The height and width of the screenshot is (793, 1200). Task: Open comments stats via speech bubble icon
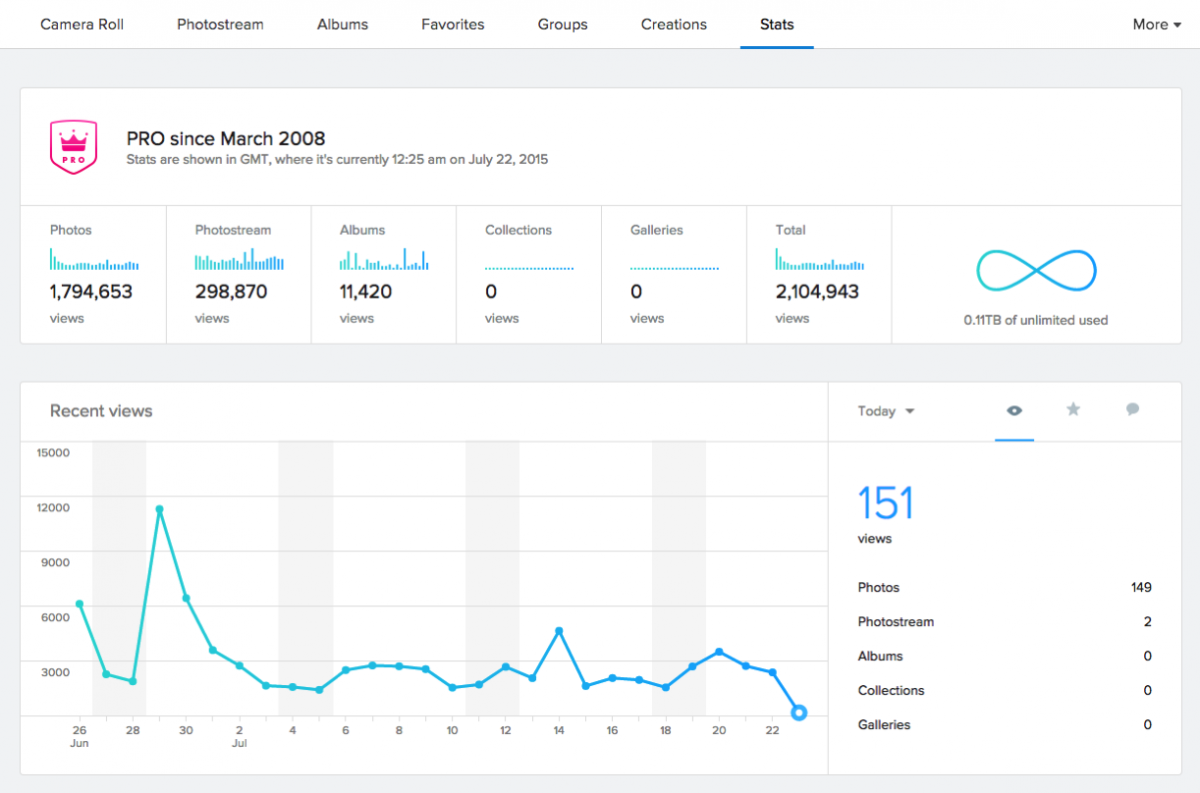pyautogui.click(x=1132, y=410)
